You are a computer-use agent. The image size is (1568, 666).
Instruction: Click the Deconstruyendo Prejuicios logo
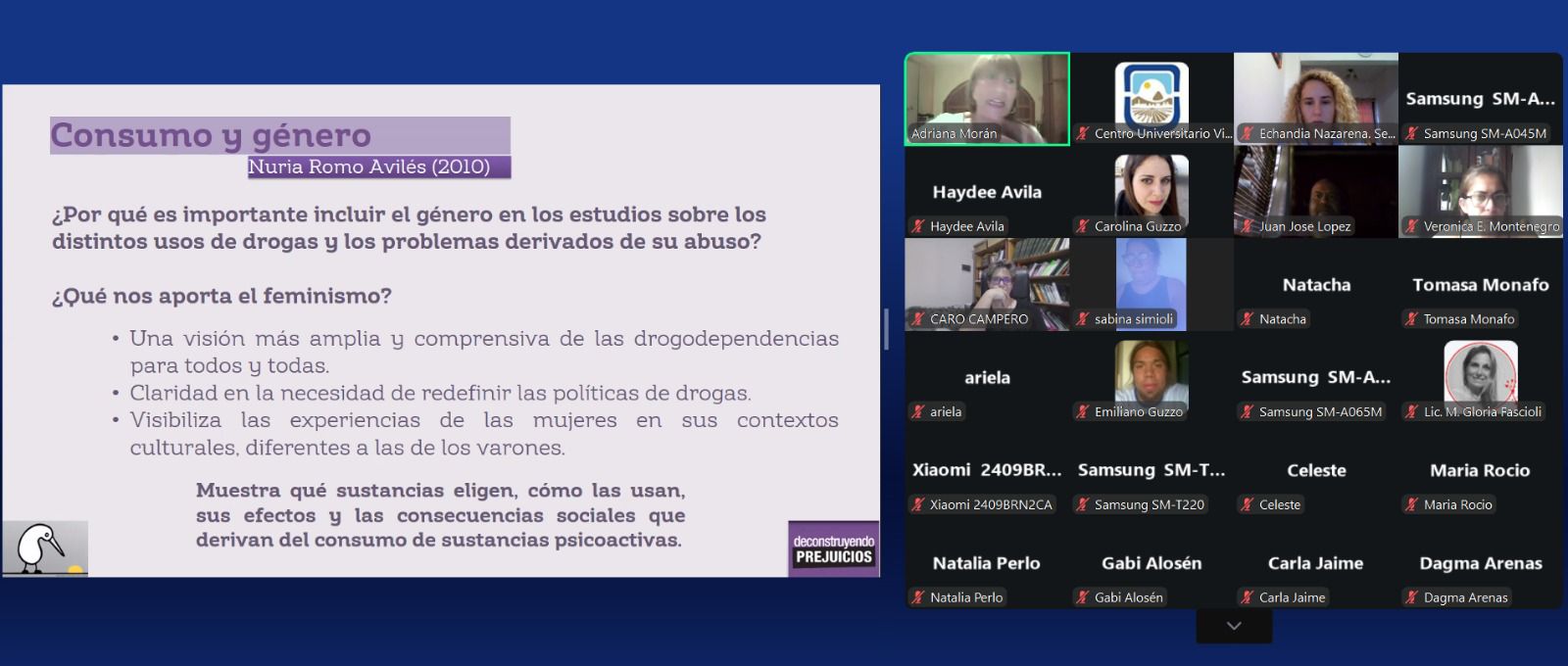tap(833, 548)
